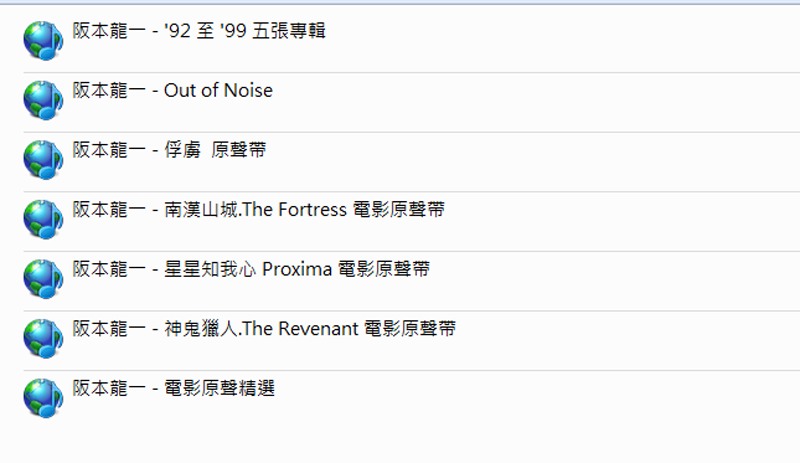Open the 阪本龍一 - 俘虜 原聲帶 link
Screen dimensions: 800x463
169,150
